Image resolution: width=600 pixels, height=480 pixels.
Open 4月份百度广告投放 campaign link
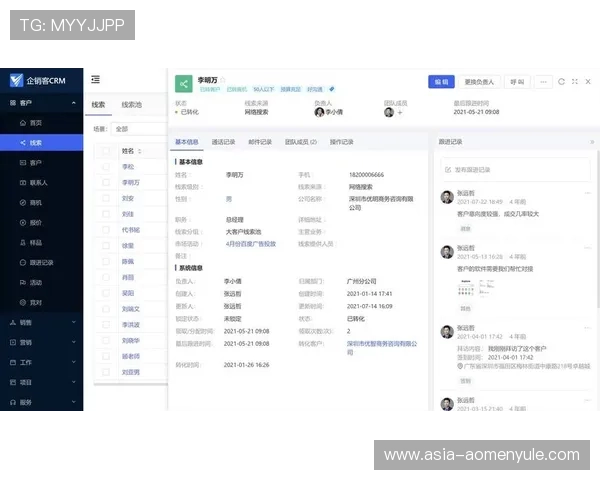tap(251, 244)
